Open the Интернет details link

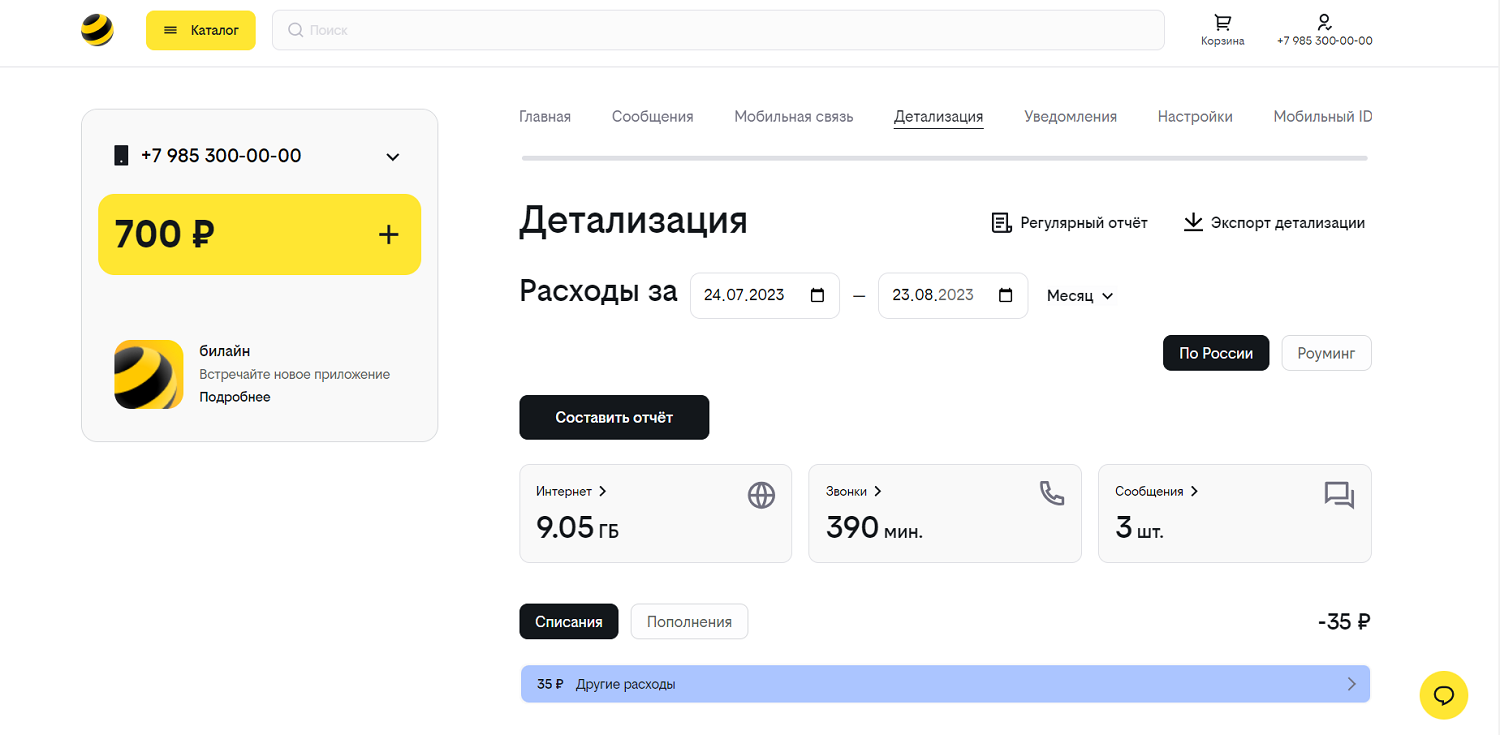[571, 491]
